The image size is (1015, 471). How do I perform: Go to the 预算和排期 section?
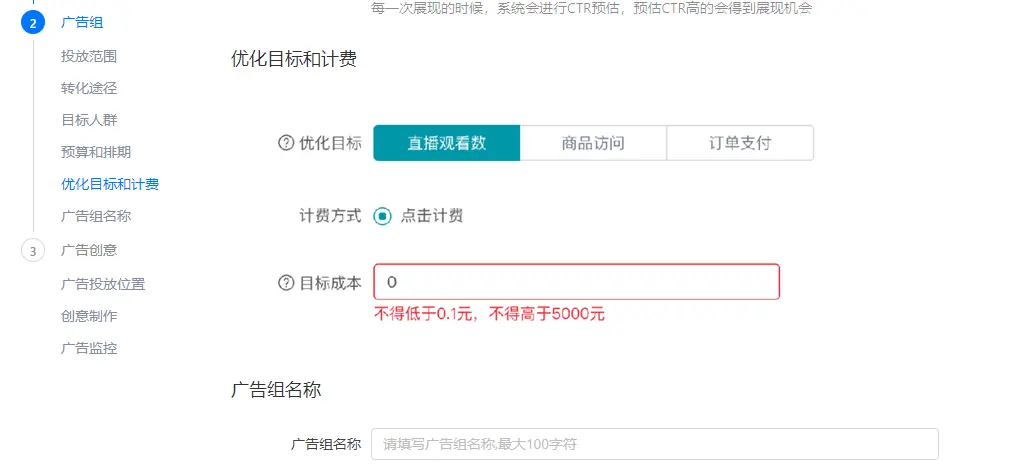tap(96, 152)
